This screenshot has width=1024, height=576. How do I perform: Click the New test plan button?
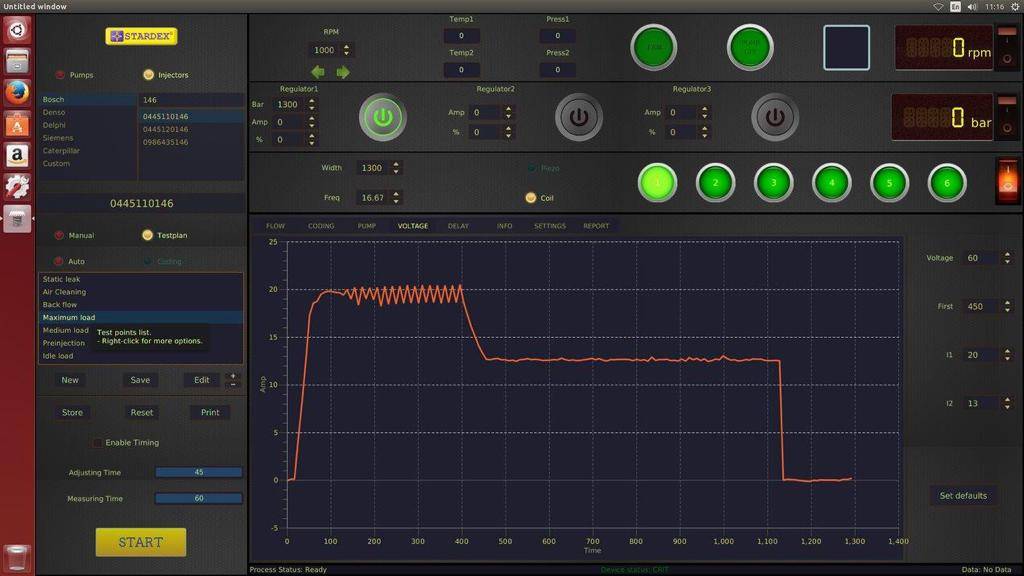[70, 380]
